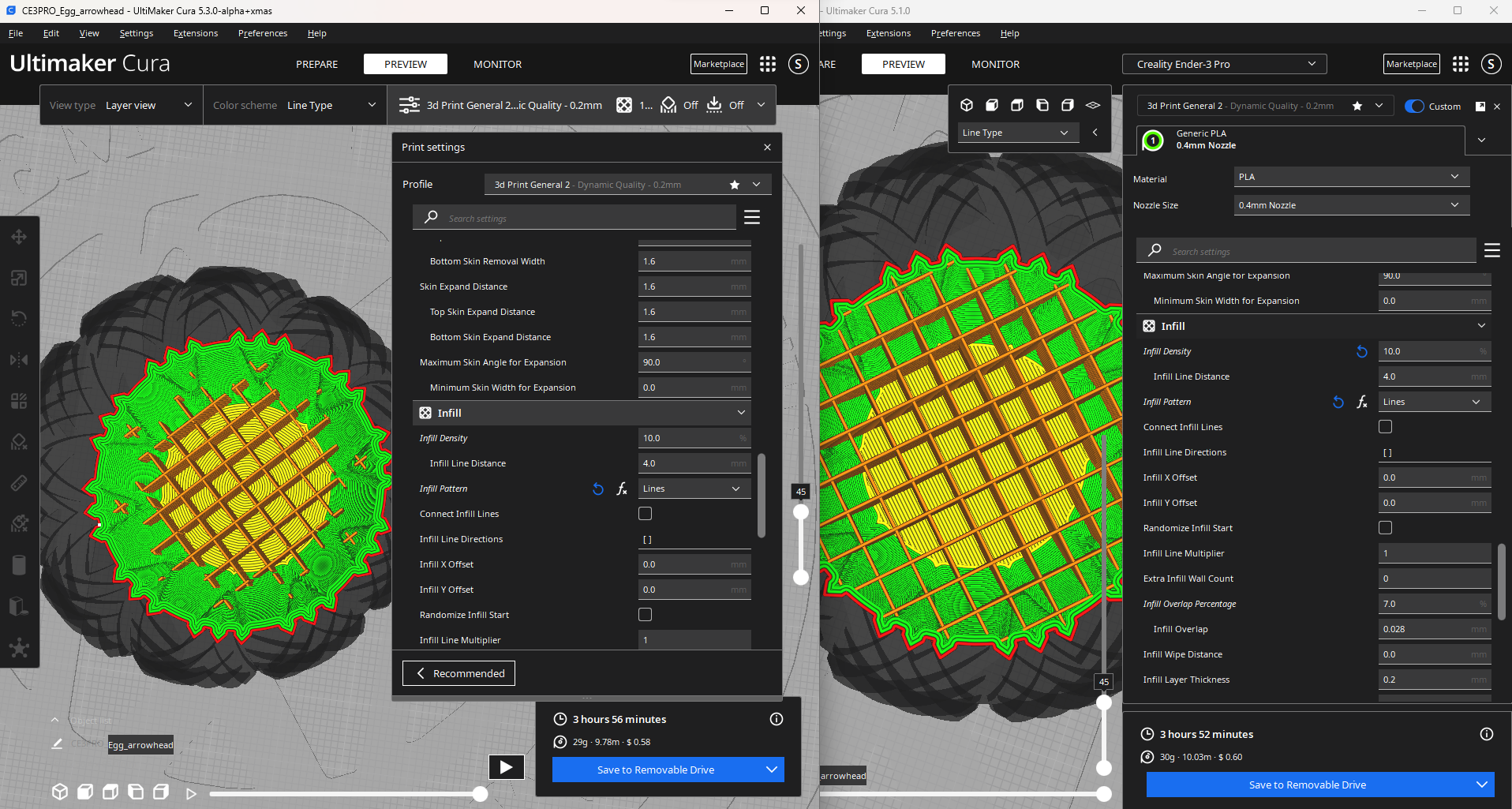Click the front view cube icon in Cura 5.1.0
Viewport: 1512px width, 809px height.
pyautogui.click(x=992, y=104)
